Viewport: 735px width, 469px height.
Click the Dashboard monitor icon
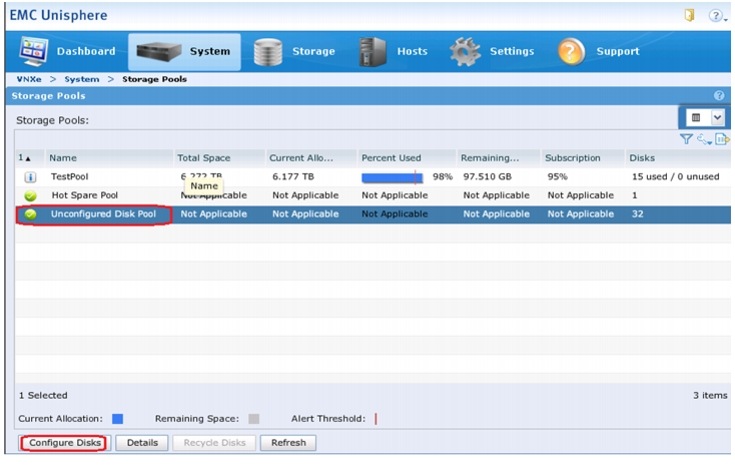33,51
